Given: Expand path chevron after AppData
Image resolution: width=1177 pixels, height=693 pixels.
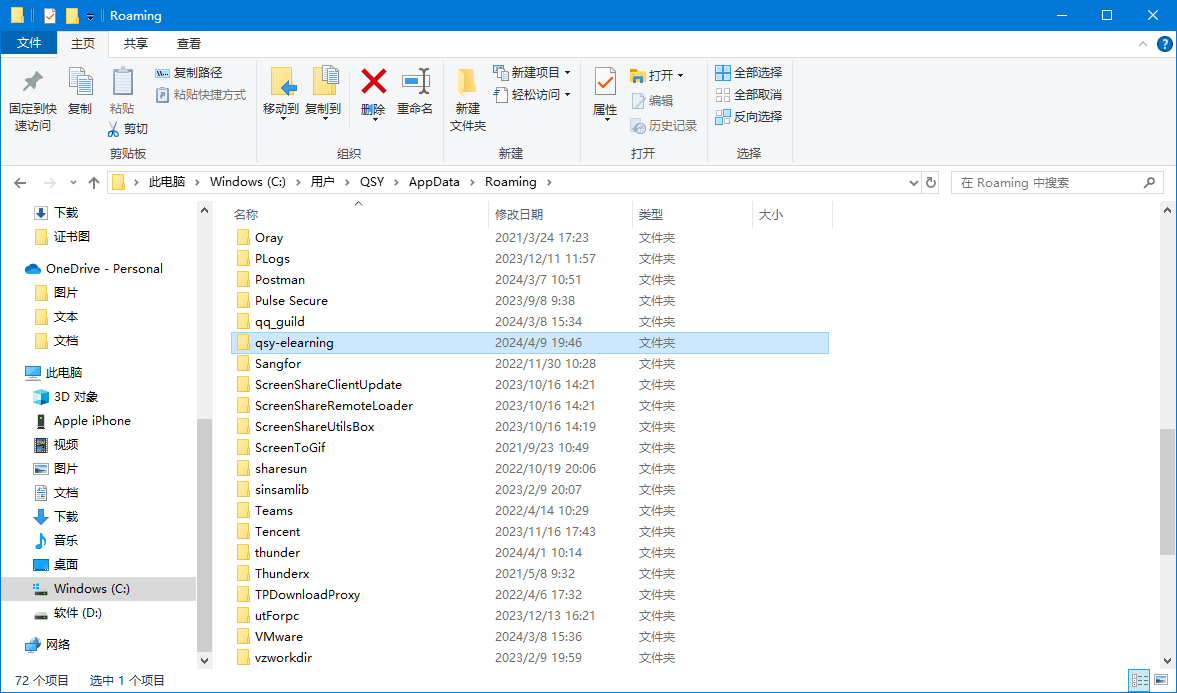Looking at the screenshot, I should point(474,182).
